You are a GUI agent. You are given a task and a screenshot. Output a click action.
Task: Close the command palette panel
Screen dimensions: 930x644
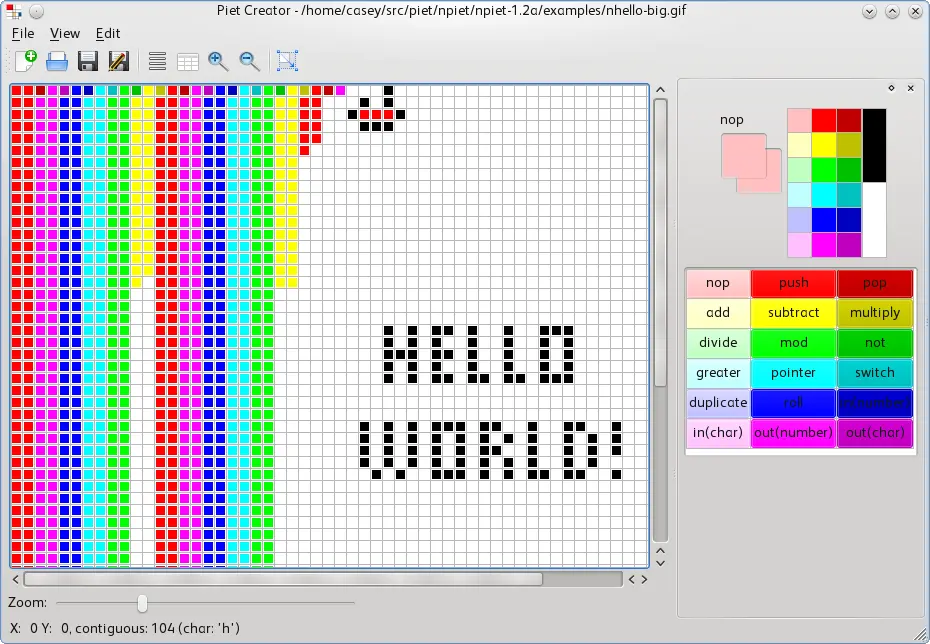[x=910, y=88]
